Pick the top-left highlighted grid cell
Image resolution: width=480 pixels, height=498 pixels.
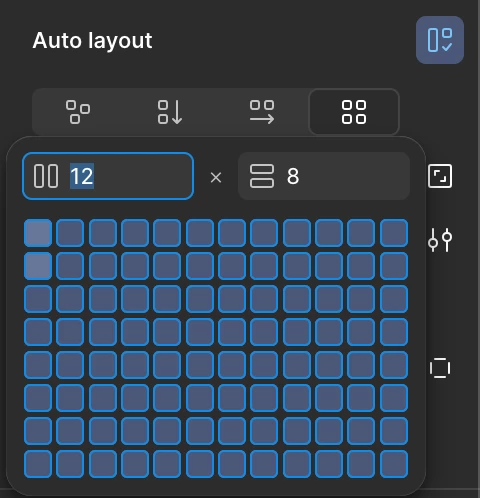pos(38,233)
